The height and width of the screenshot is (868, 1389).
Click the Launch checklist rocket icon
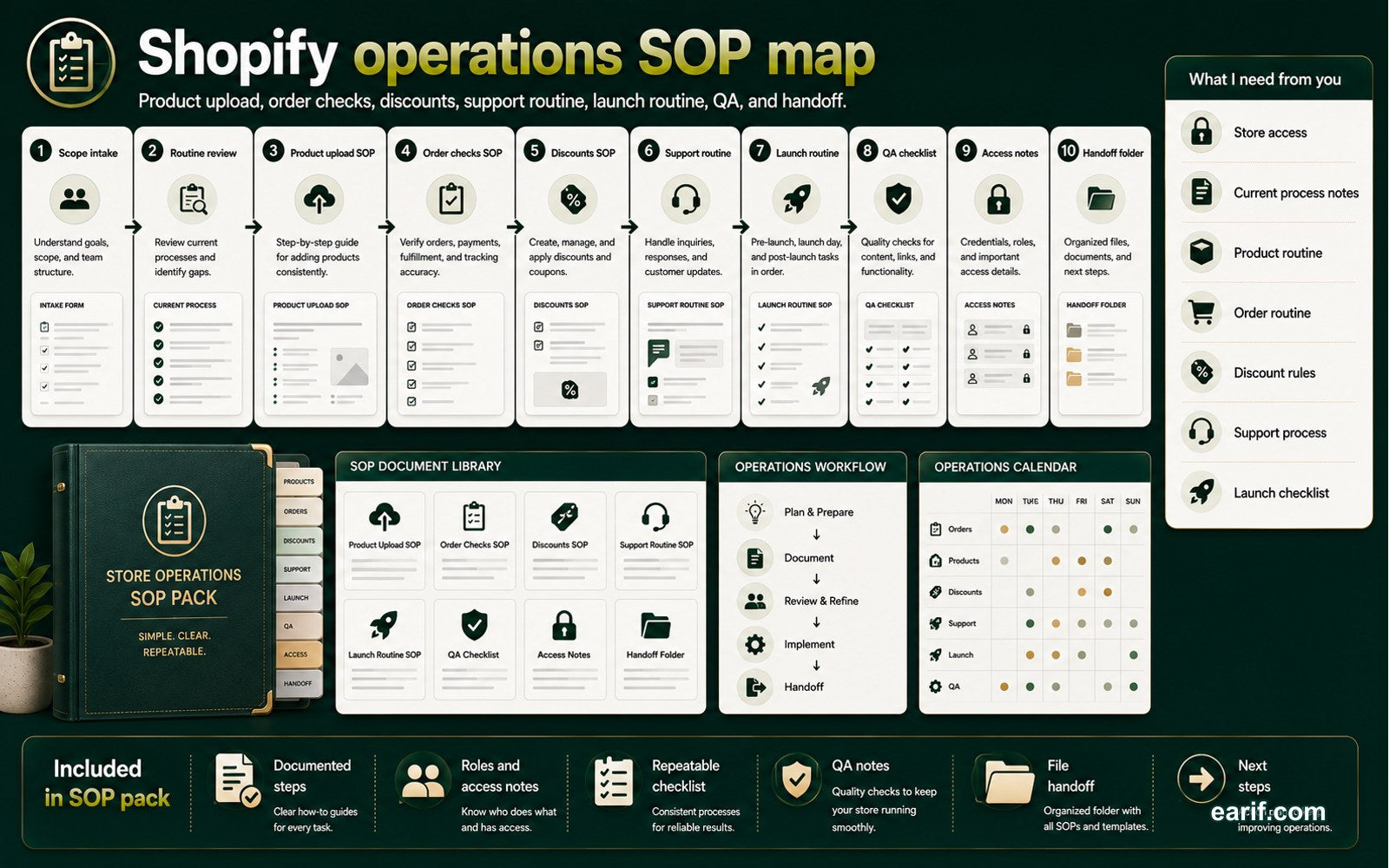click(1201, 492)
